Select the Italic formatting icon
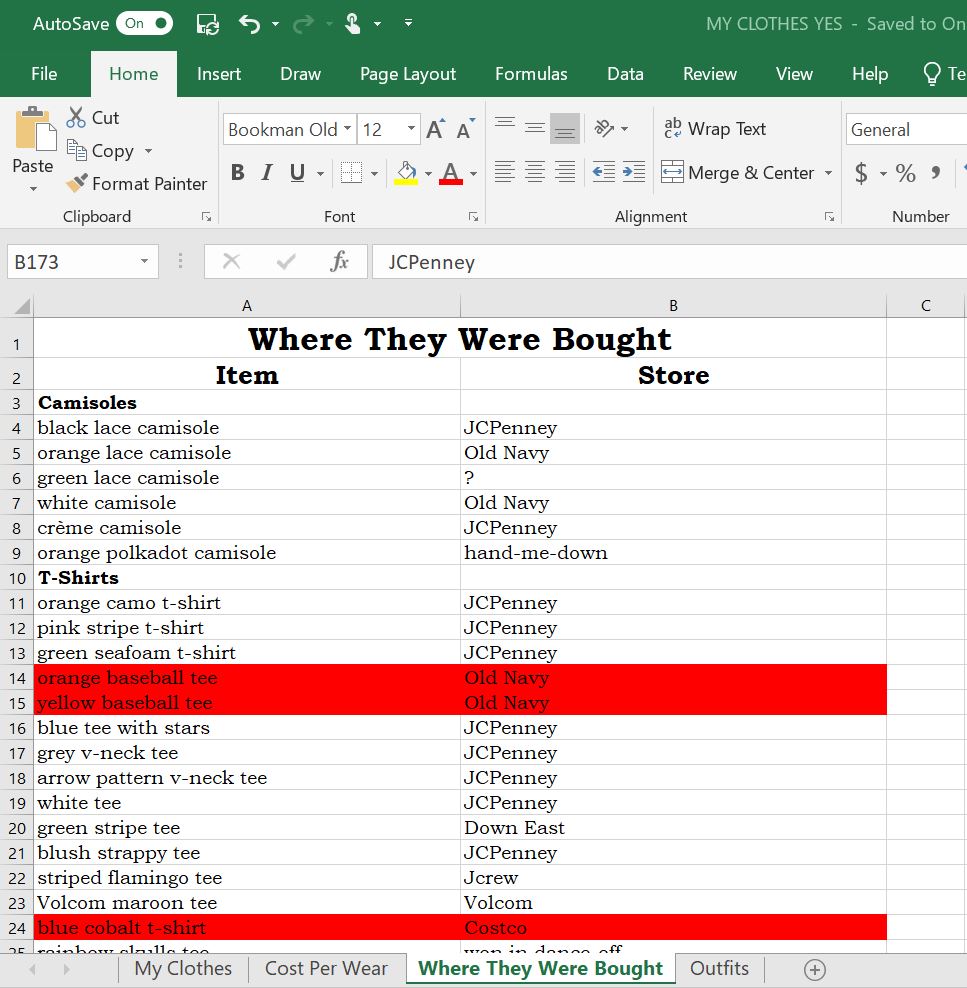The image size is (967, 988). point(265,172)
